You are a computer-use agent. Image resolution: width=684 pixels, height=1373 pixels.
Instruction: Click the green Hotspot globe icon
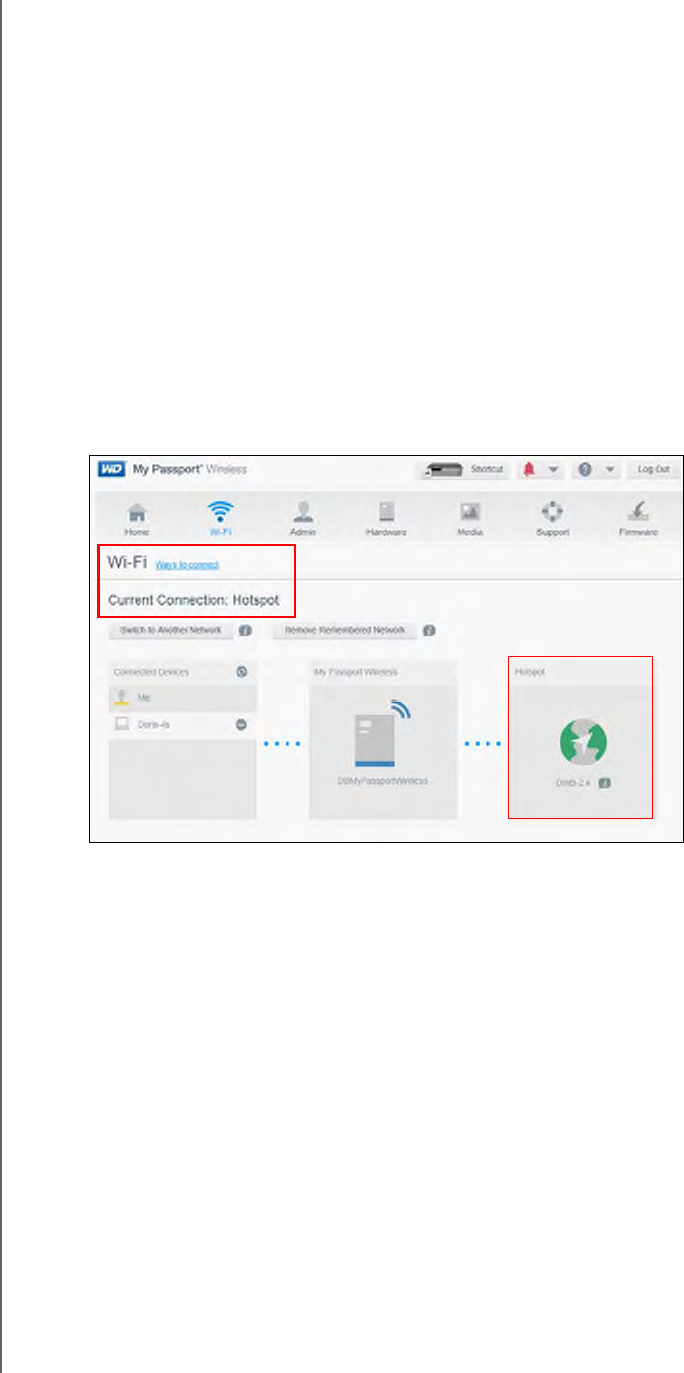(x=582, y=744)
